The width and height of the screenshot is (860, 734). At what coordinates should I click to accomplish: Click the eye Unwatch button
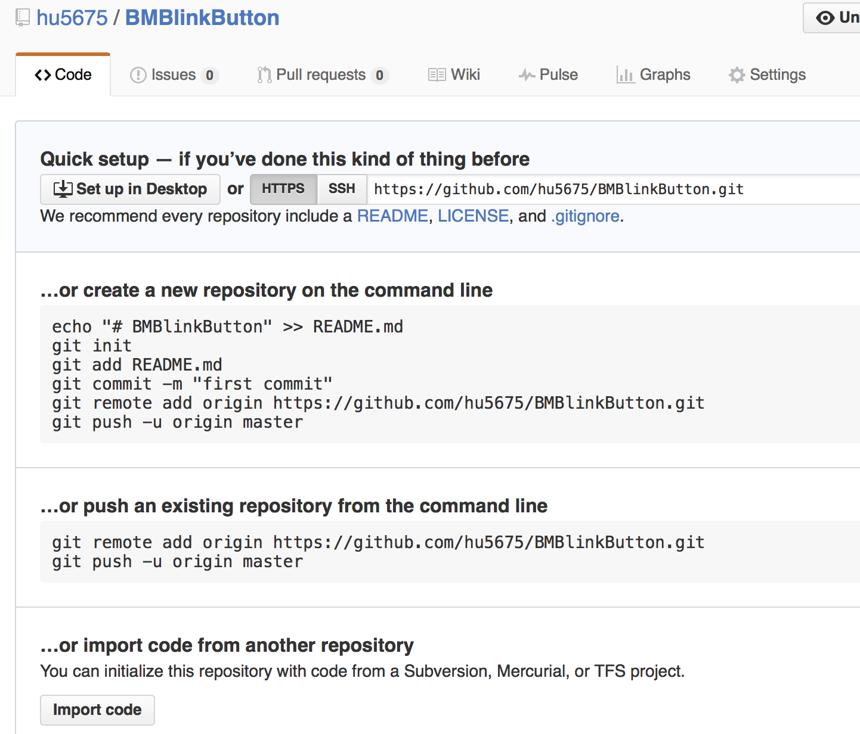pos(831,18)
